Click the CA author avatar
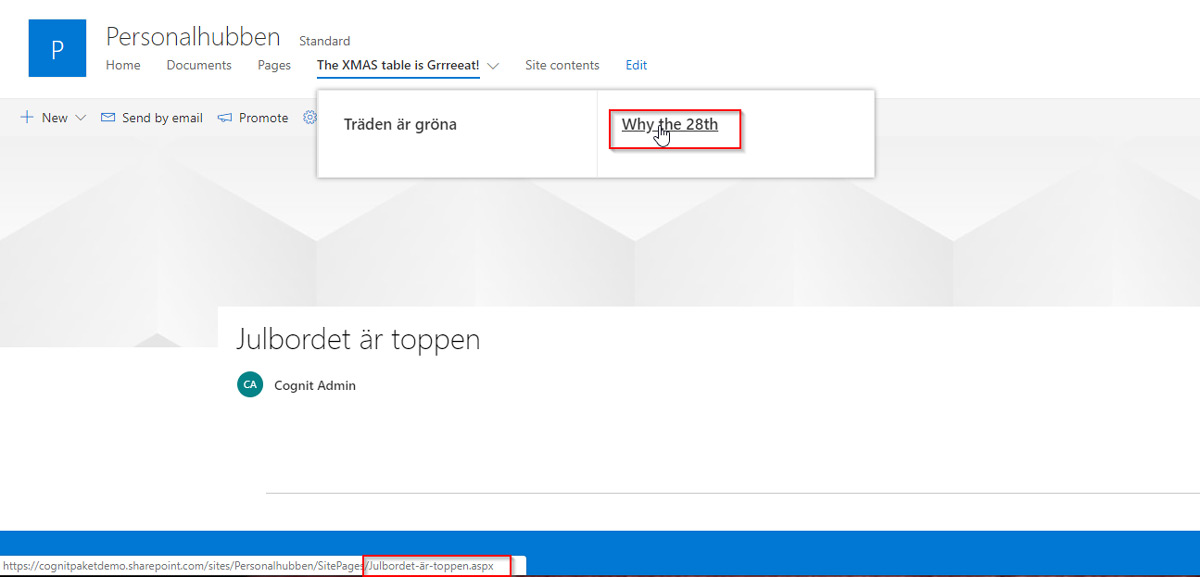 250,385
